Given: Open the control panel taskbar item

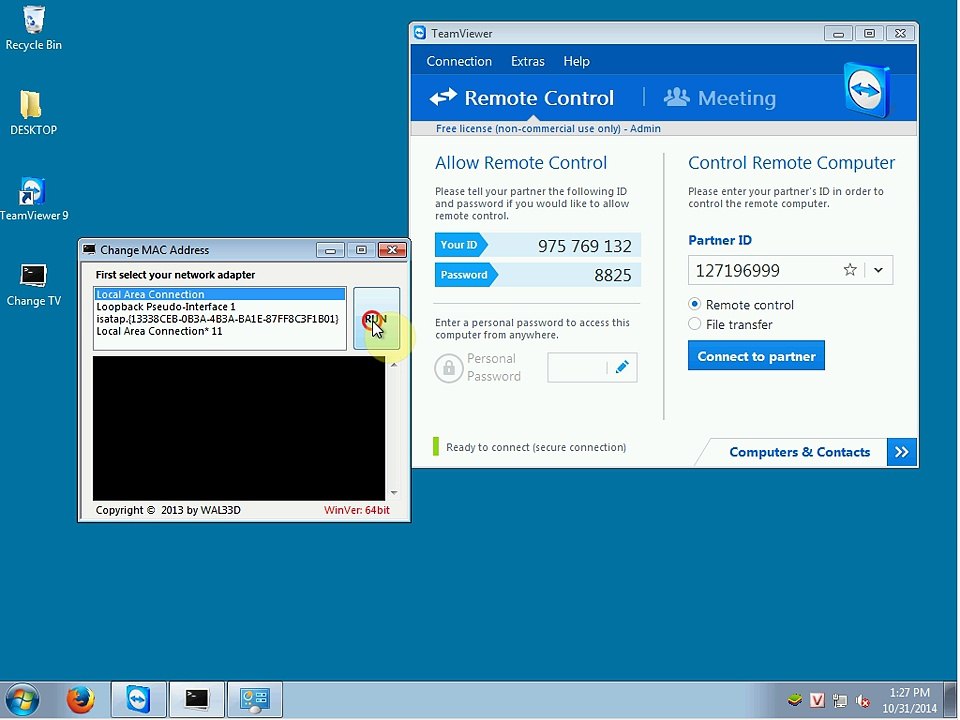Looking at the screenshot, I should 255,699.
